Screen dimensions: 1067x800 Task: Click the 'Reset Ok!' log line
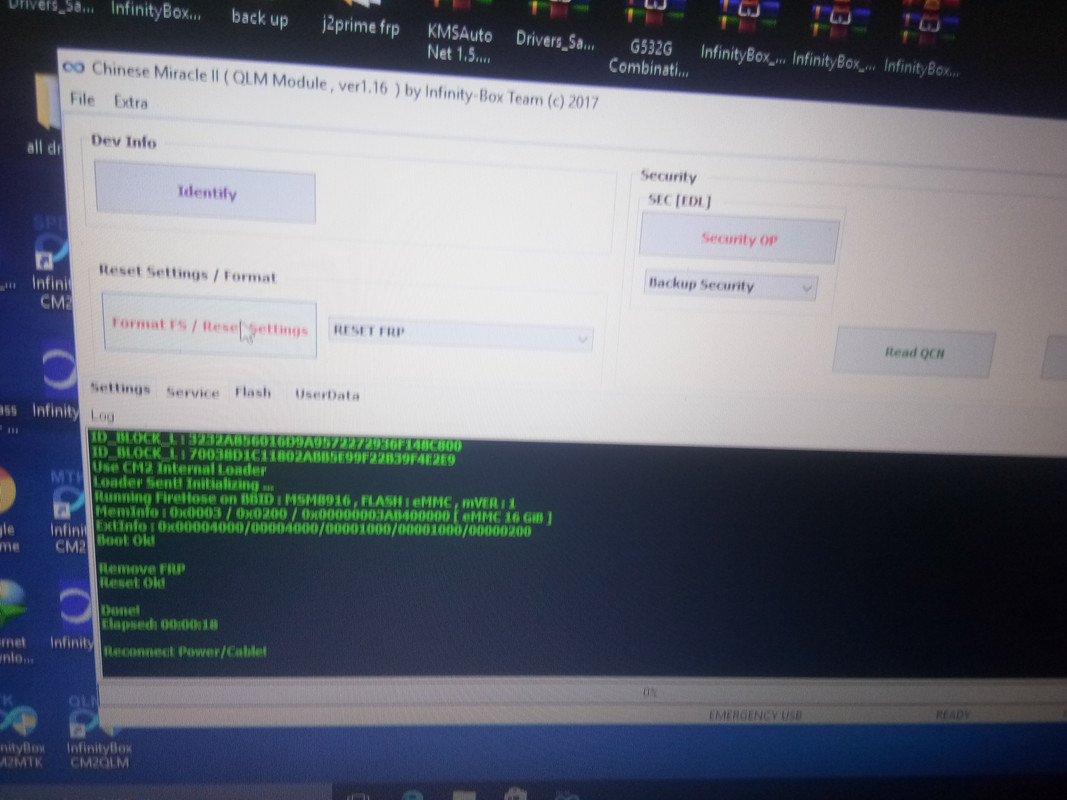point(132,582)
